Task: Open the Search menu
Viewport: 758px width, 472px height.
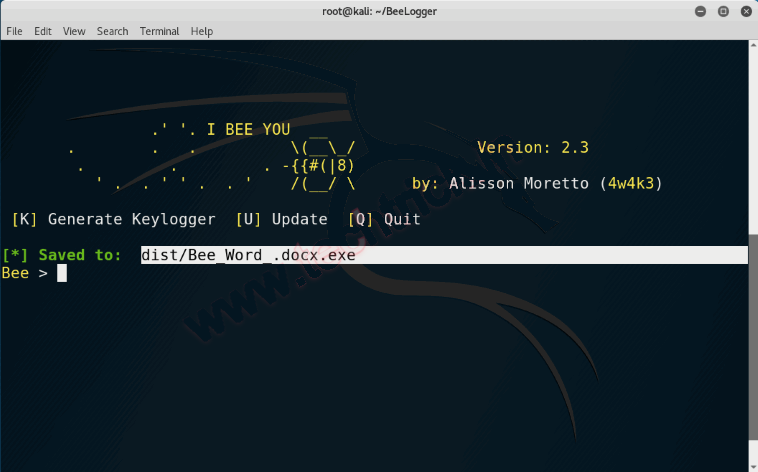Action: [x=112, y=31]
